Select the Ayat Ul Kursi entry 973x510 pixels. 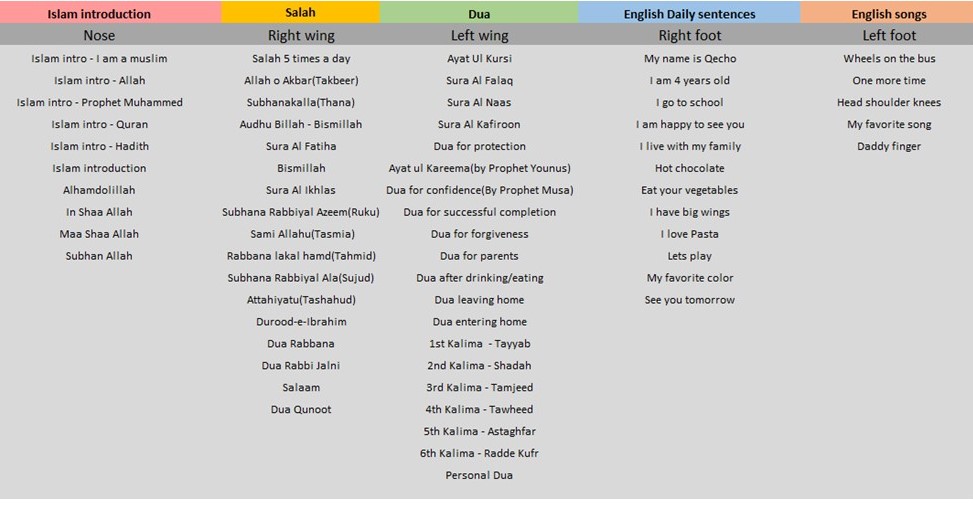click(x=479, y=59)
